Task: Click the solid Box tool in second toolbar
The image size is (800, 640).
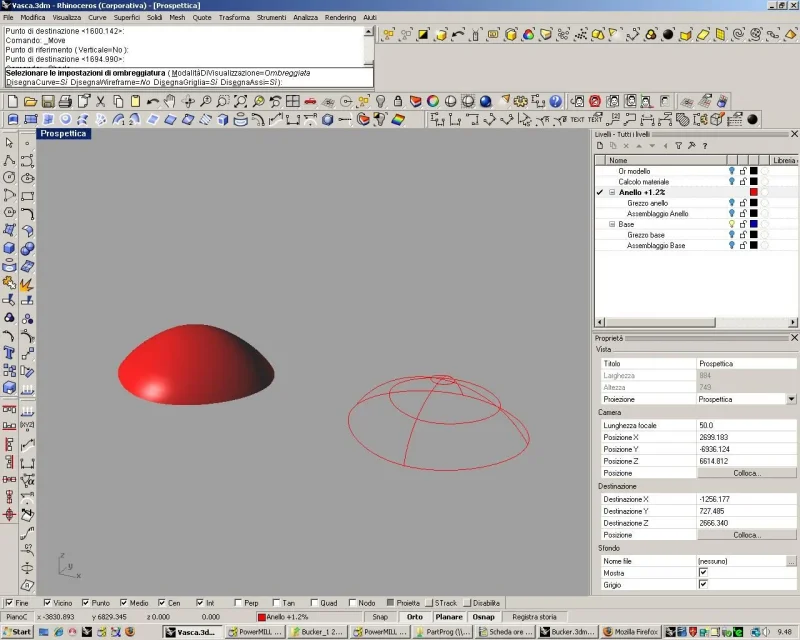Action: pos(223,119)
